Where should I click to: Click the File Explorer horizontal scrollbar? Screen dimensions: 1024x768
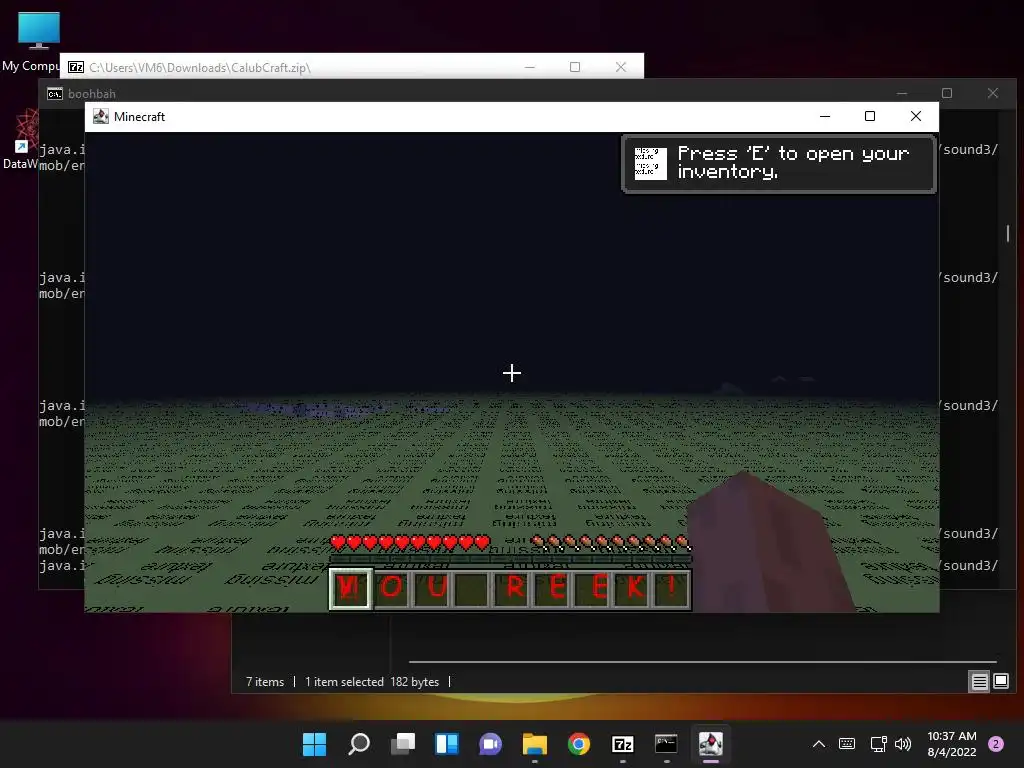coord(702,662)
